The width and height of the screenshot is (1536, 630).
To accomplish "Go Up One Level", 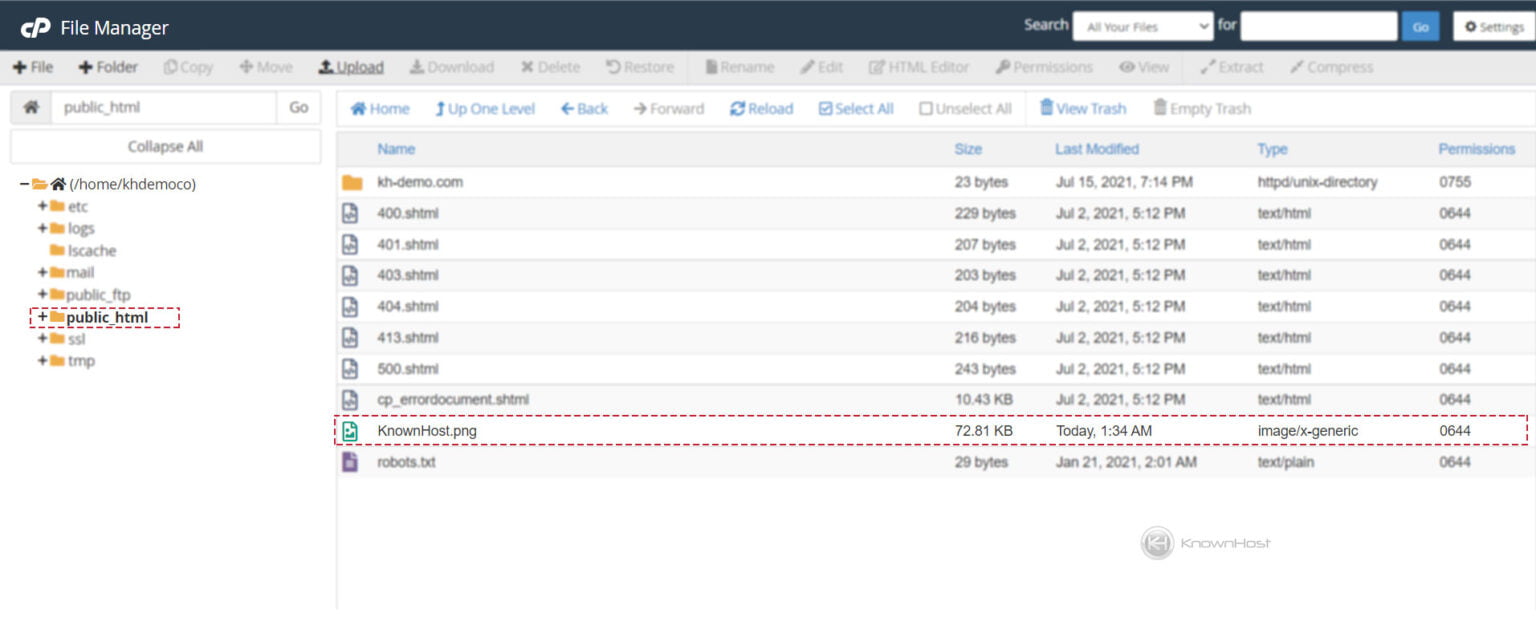I will point(485,109).
